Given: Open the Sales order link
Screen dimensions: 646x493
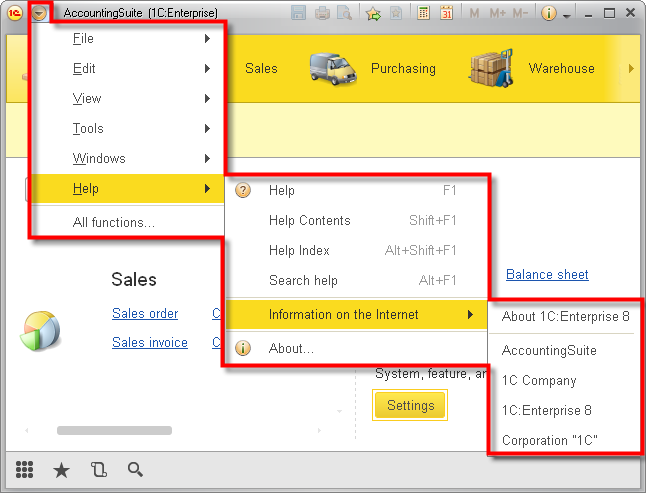Looking at the screenshot, I should [x=145, y=314].
